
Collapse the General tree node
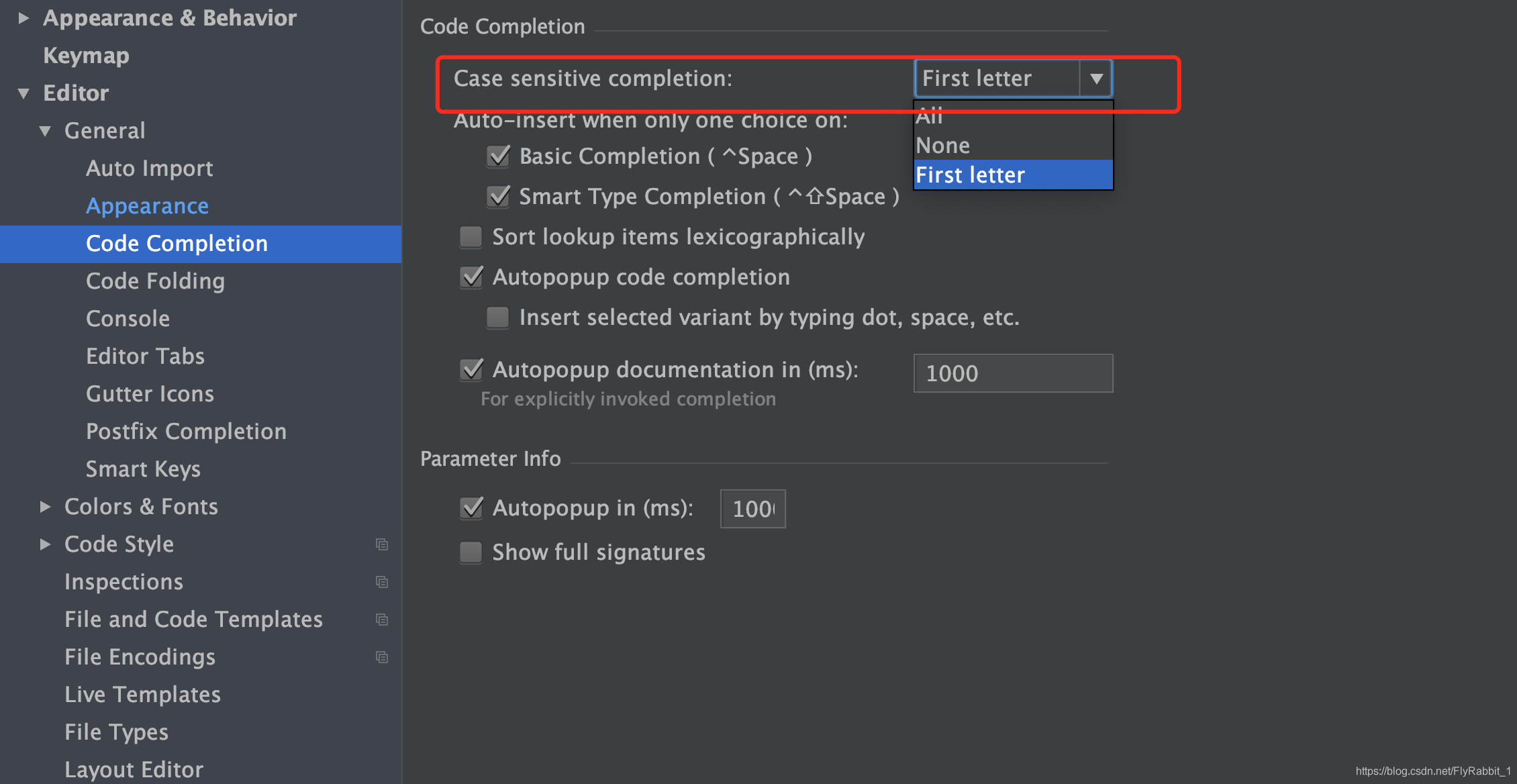coord(45,131)
